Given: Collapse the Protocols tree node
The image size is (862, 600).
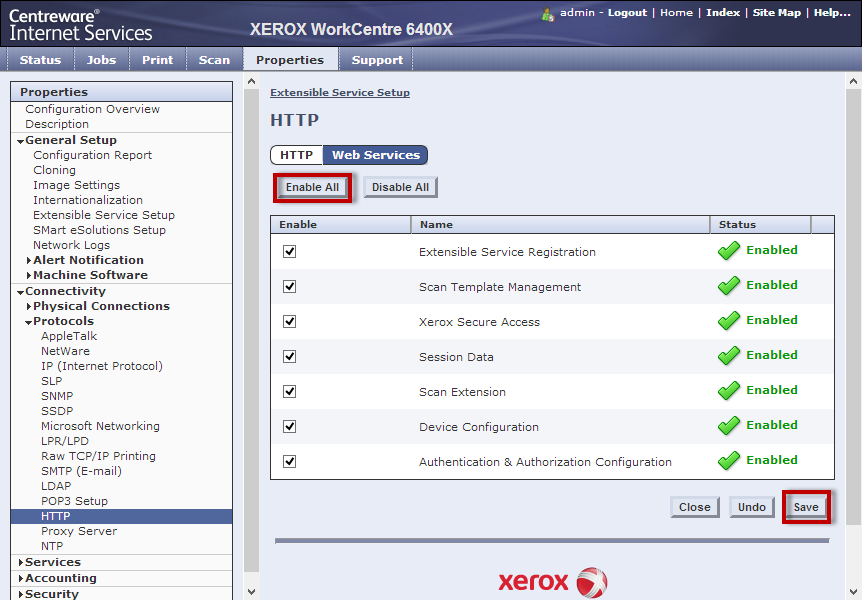Looking at the screenshot, I should (x=29, y=322).
